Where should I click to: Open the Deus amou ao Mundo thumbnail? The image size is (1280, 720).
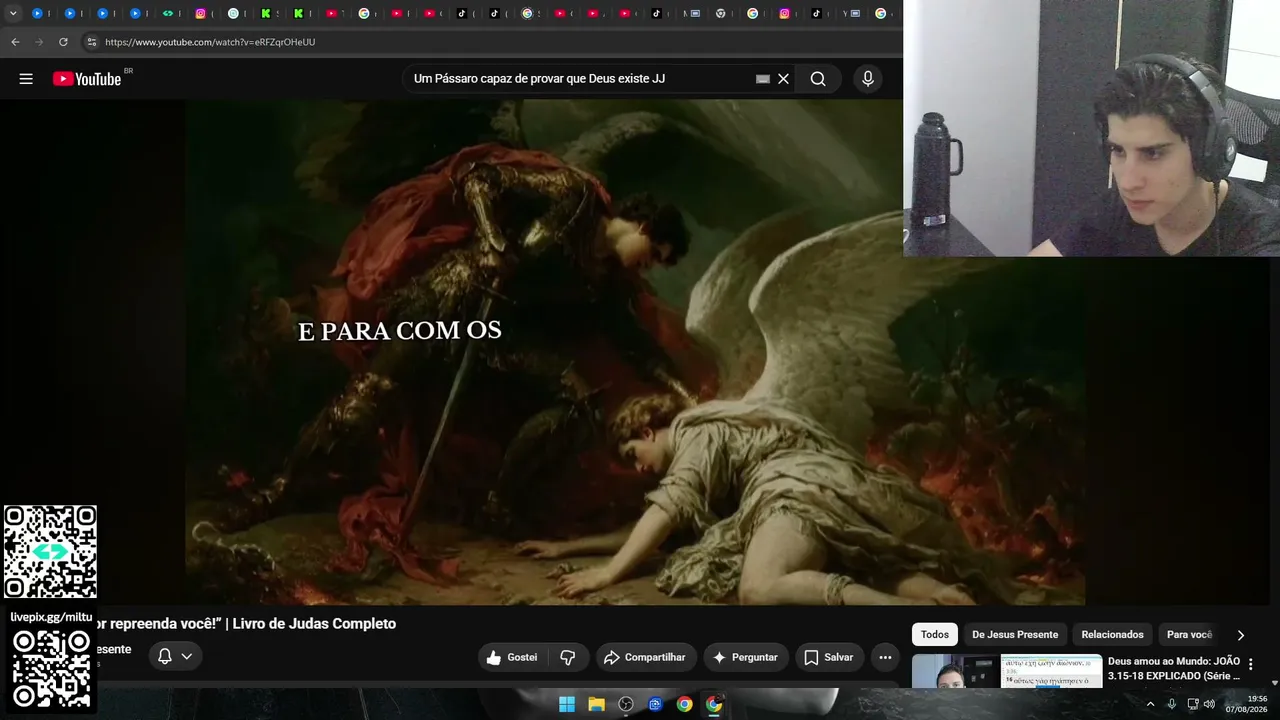1007,670
